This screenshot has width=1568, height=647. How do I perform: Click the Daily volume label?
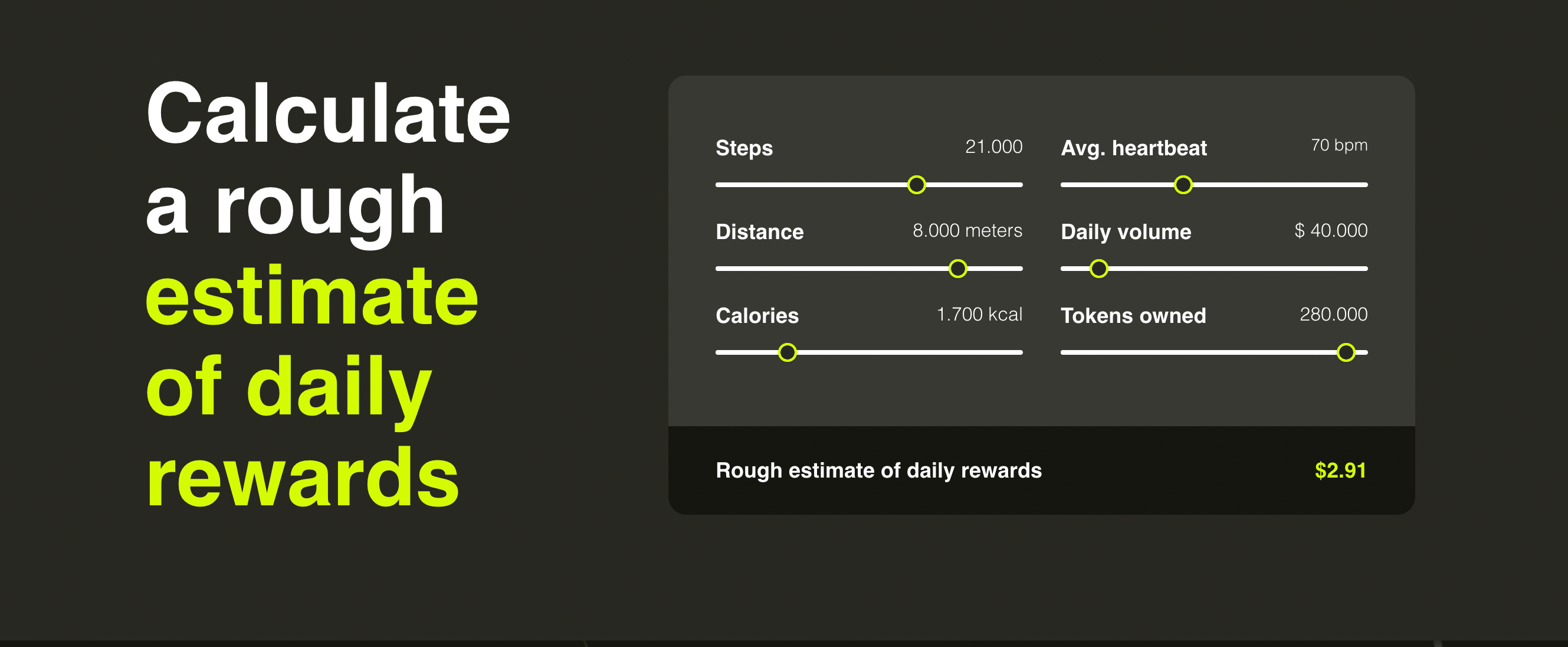[x=1126, y=232]
